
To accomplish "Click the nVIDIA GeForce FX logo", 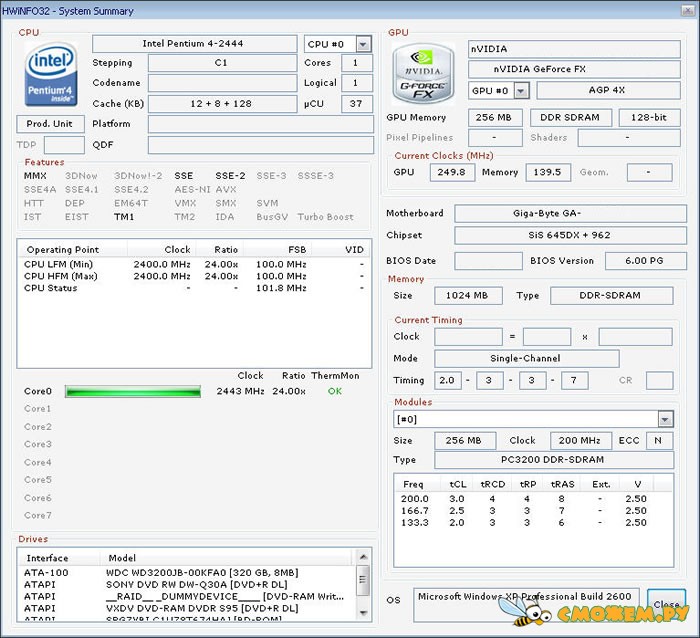I will (x=423, y=74).
